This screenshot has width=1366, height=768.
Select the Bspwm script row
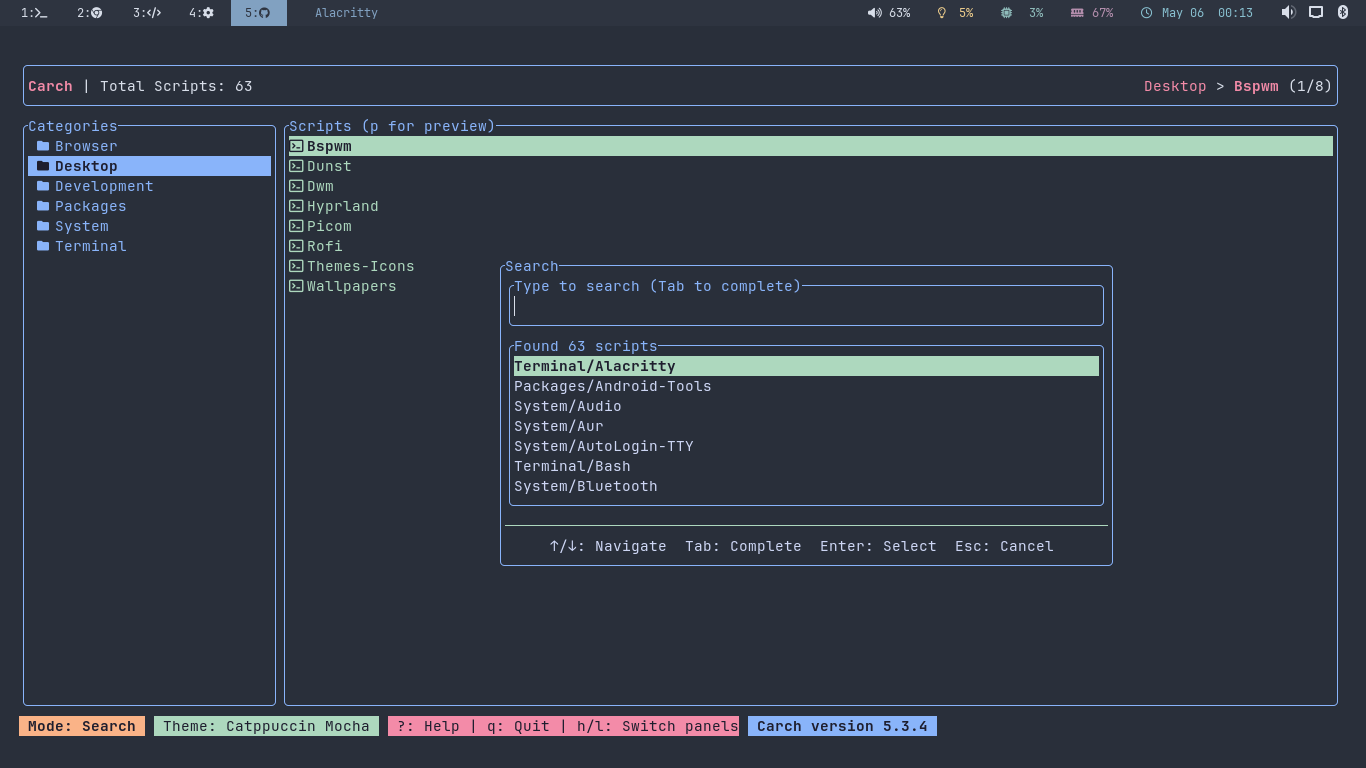point(810,146)
